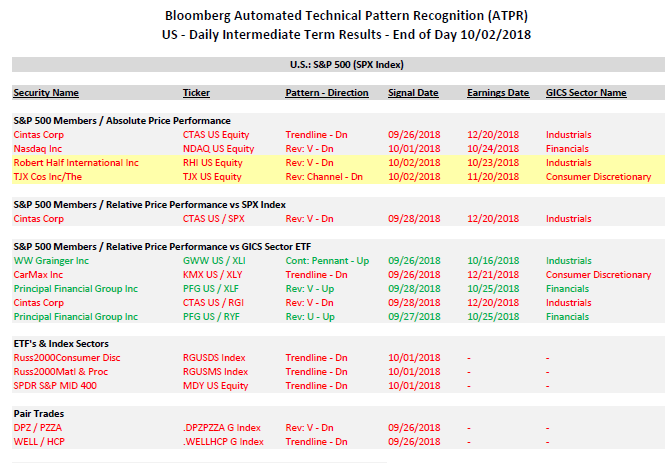
Task: Select the 10/24/2018 earnings date for Nasdaq
Action: (x=493, y=149)
